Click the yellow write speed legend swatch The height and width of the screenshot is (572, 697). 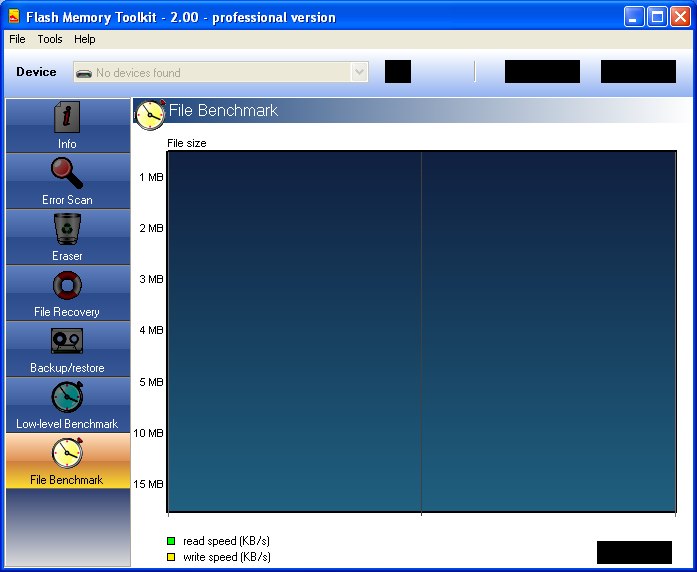pyautogui.click(x=171, y=557)
